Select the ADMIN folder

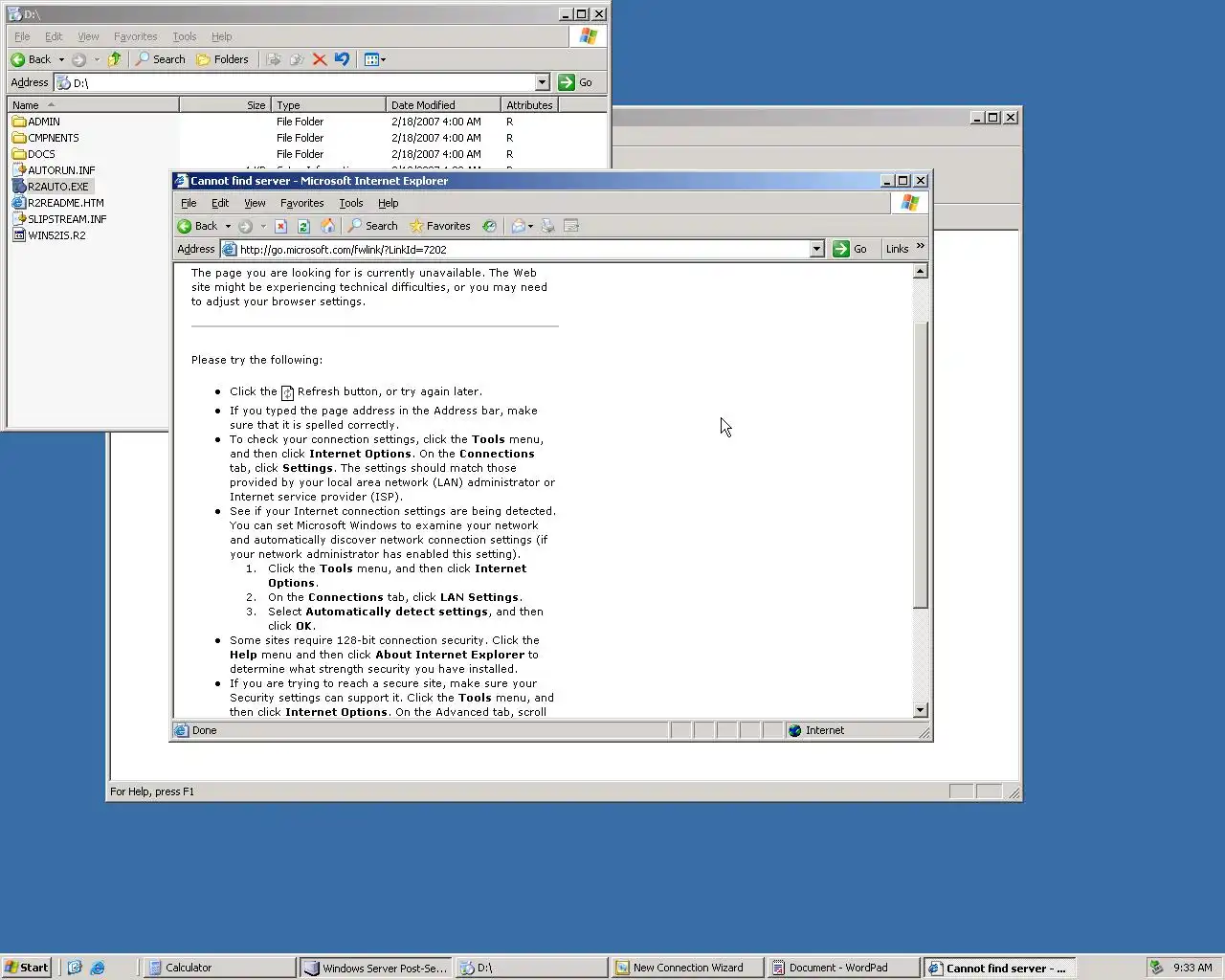point(36,122)
